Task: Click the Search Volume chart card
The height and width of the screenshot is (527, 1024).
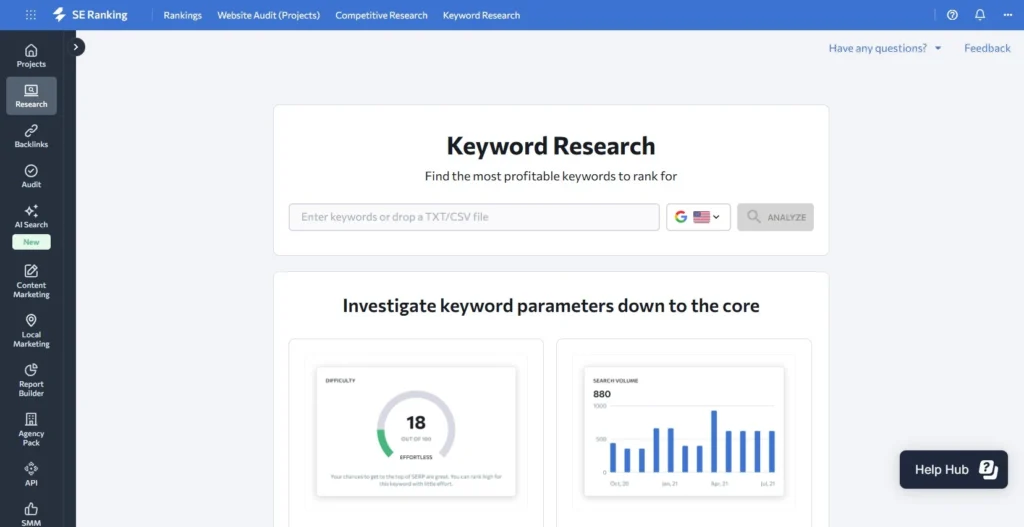Action: click(x=684, y=432)
